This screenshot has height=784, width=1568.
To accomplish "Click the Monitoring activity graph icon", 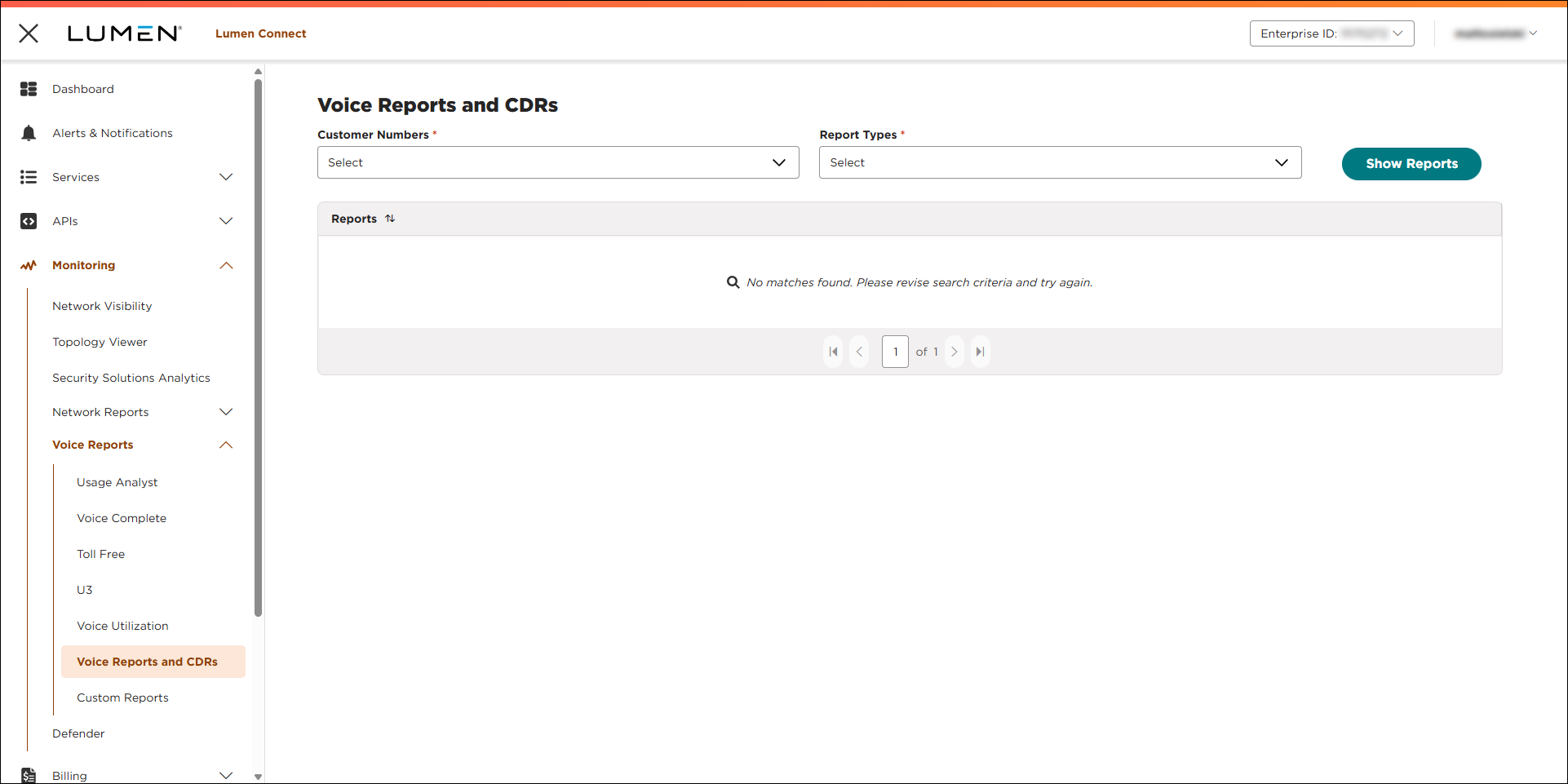I will 29,264.
